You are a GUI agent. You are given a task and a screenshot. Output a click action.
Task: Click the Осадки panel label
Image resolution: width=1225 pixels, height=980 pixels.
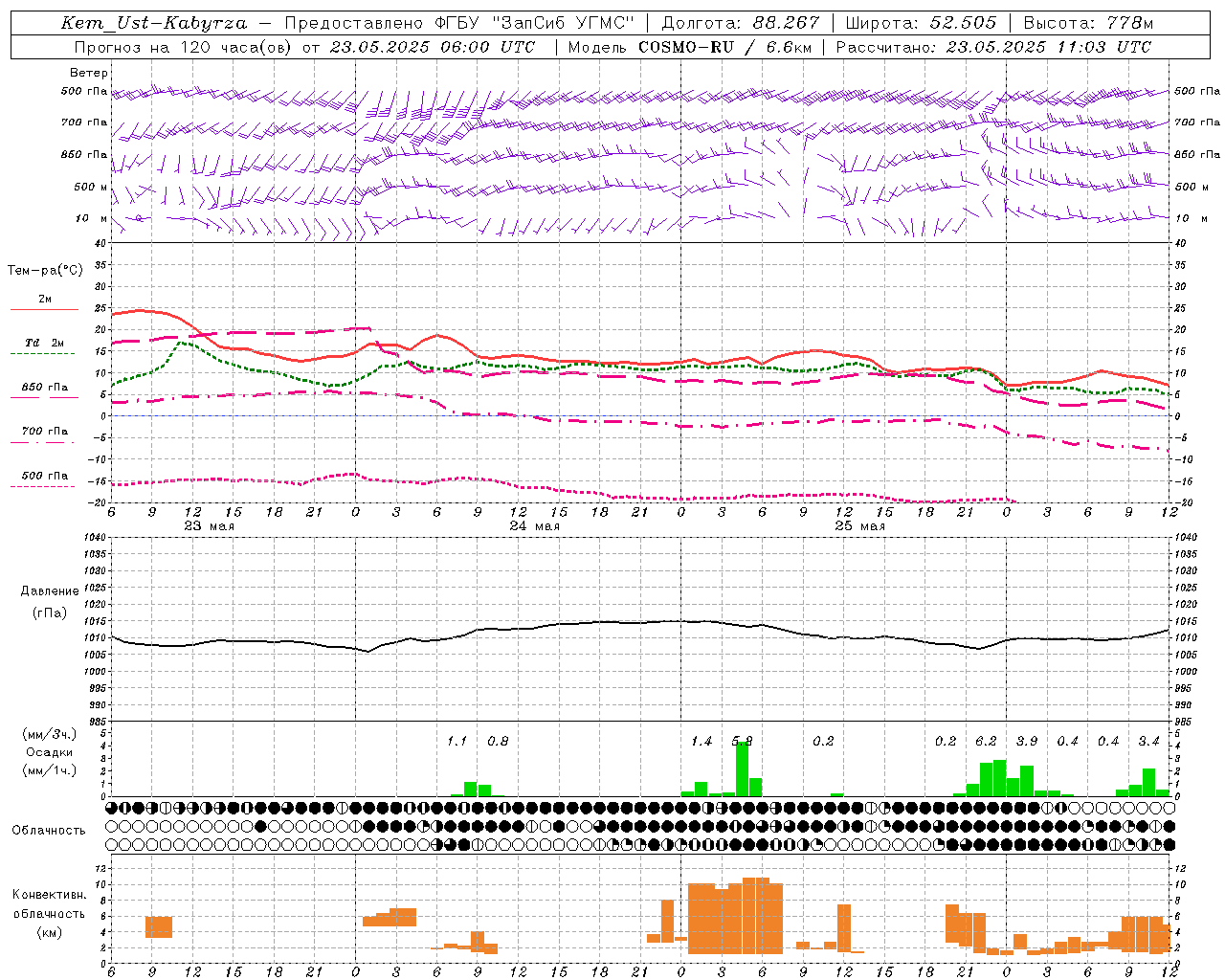tap(49, 752)
